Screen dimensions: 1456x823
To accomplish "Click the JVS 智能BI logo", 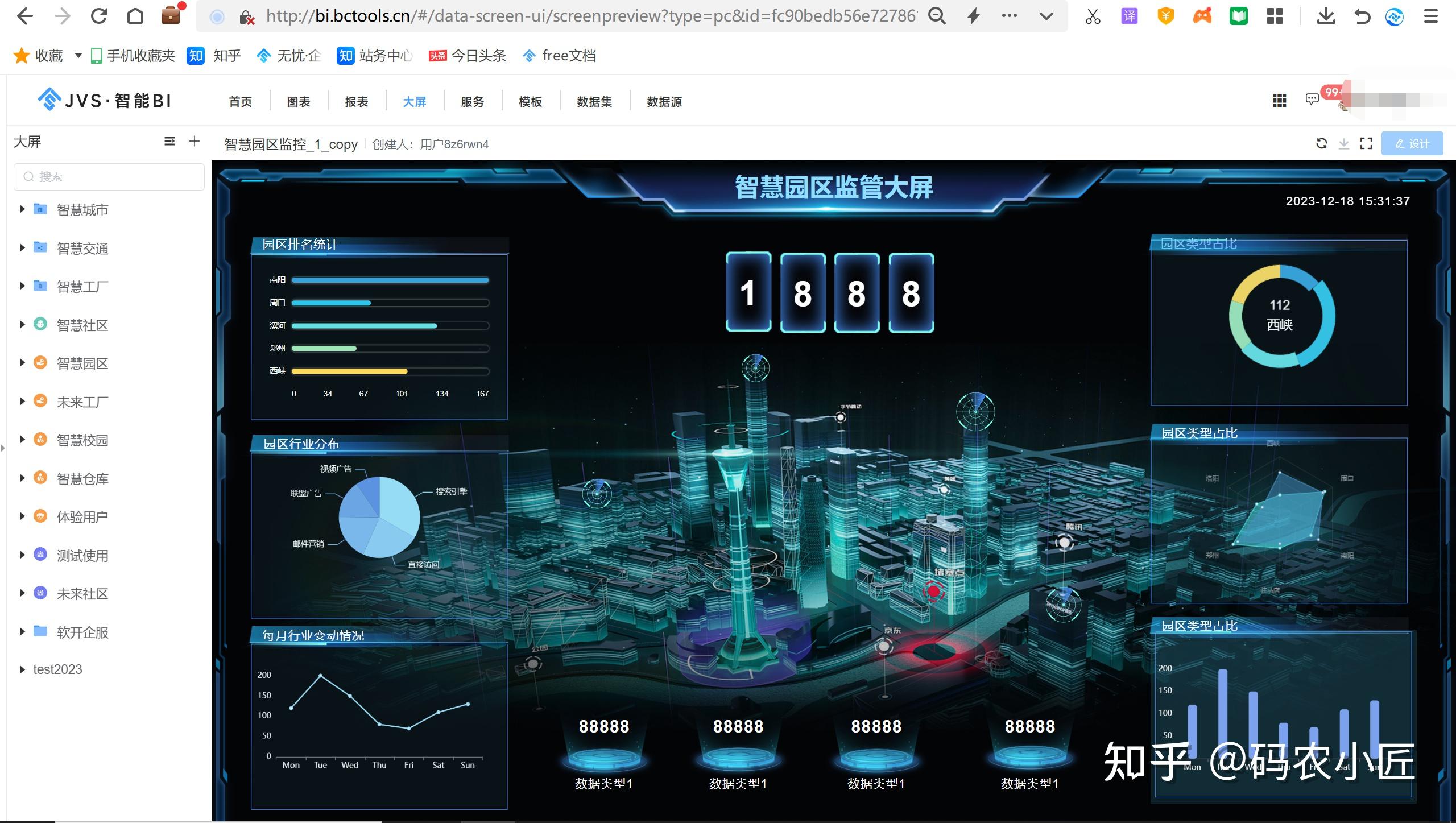I will [102, 100].
